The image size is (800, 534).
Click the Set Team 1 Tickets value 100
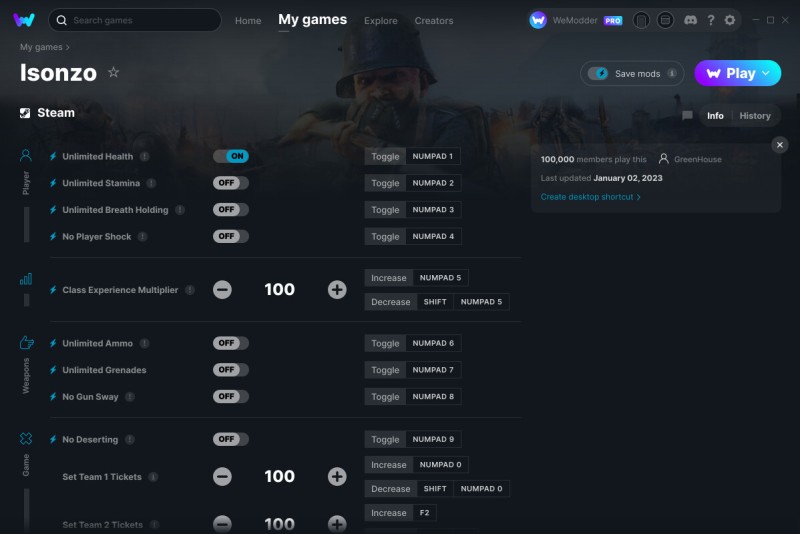click(280, 476)
